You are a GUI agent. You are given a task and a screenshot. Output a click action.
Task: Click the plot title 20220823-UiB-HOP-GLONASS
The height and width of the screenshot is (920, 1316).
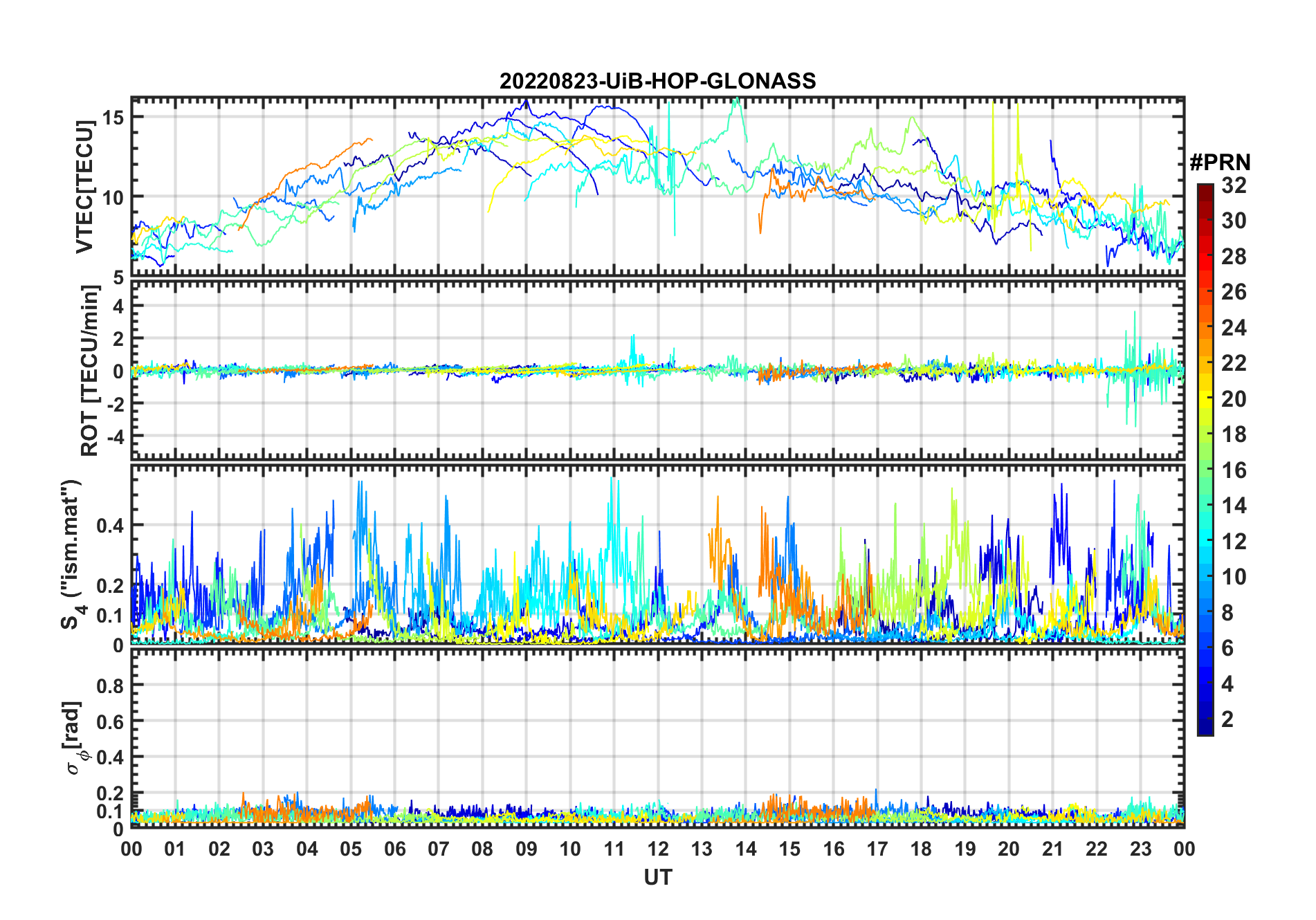pos(657,82)
